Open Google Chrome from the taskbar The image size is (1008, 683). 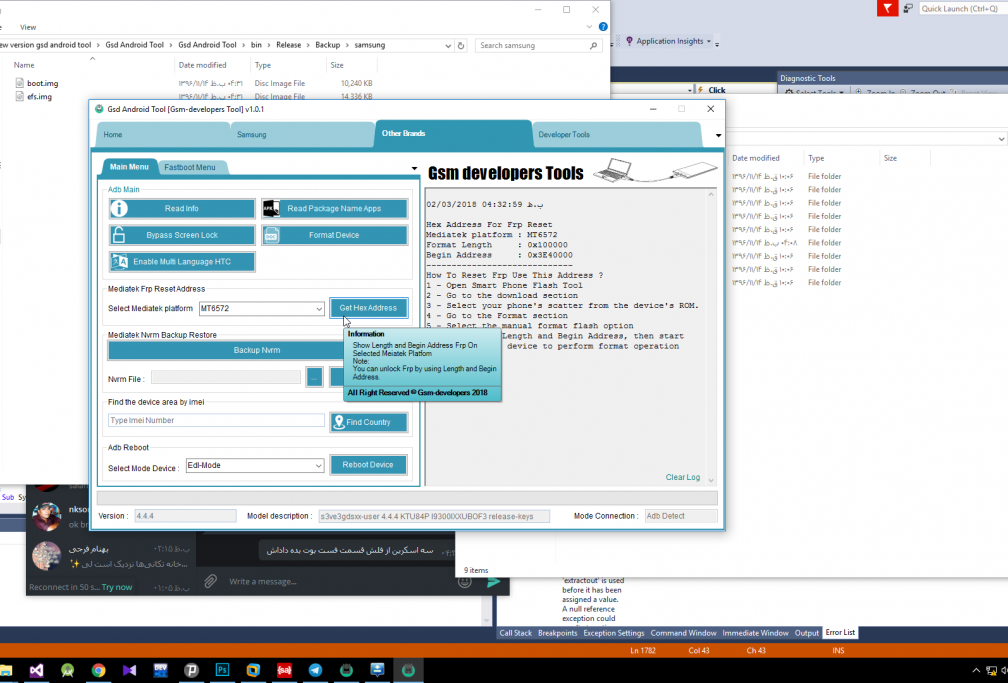[98, 670]
